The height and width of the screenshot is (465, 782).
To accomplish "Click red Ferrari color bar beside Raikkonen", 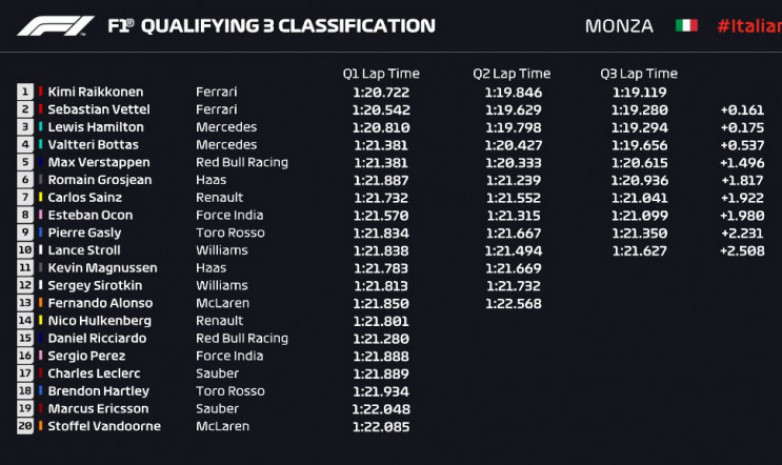I will pos(40,92).
